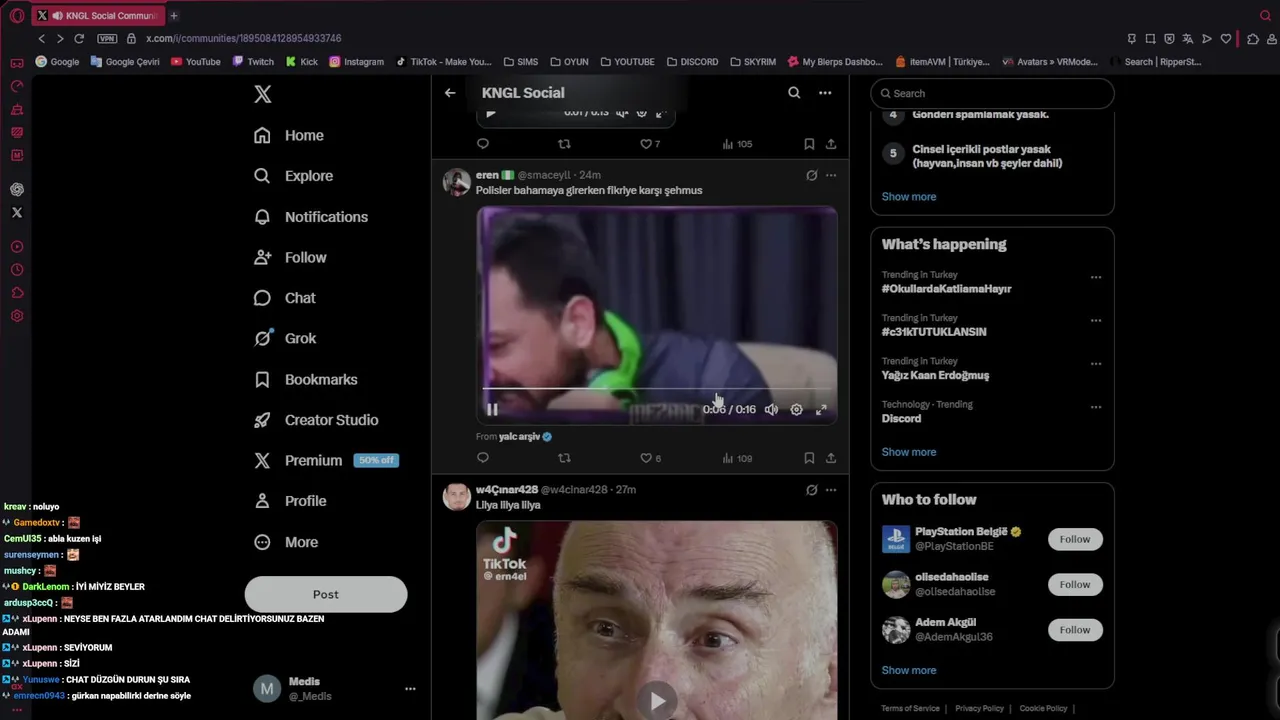Enter fullscreen on eren post video
Image resolution: width=1280 pixels, height=720 pixels.
tap(821, 409)
